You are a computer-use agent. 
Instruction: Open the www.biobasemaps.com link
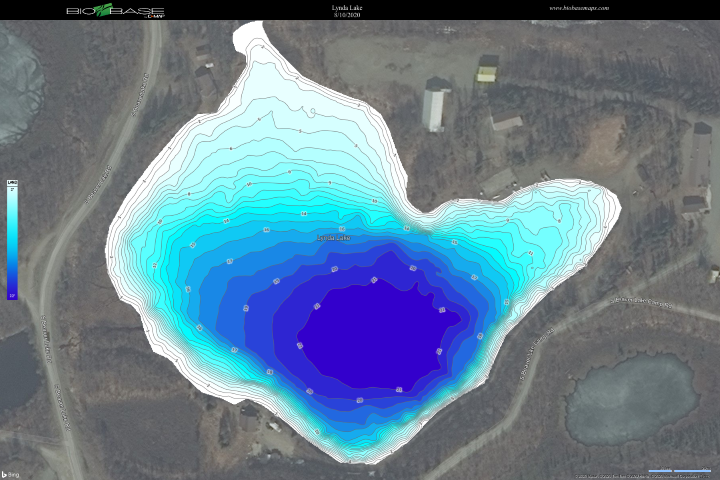(579, 8)
